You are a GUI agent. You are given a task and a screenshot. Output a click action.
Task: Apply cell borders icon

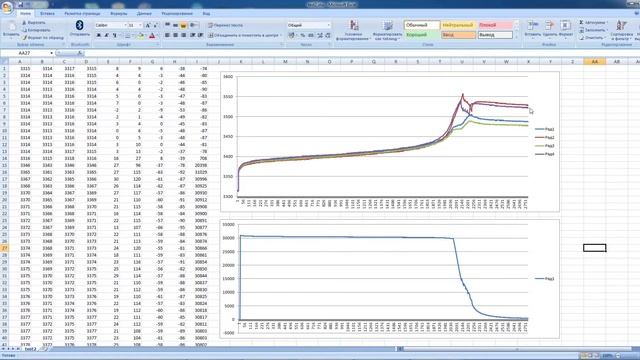point(128,36)
